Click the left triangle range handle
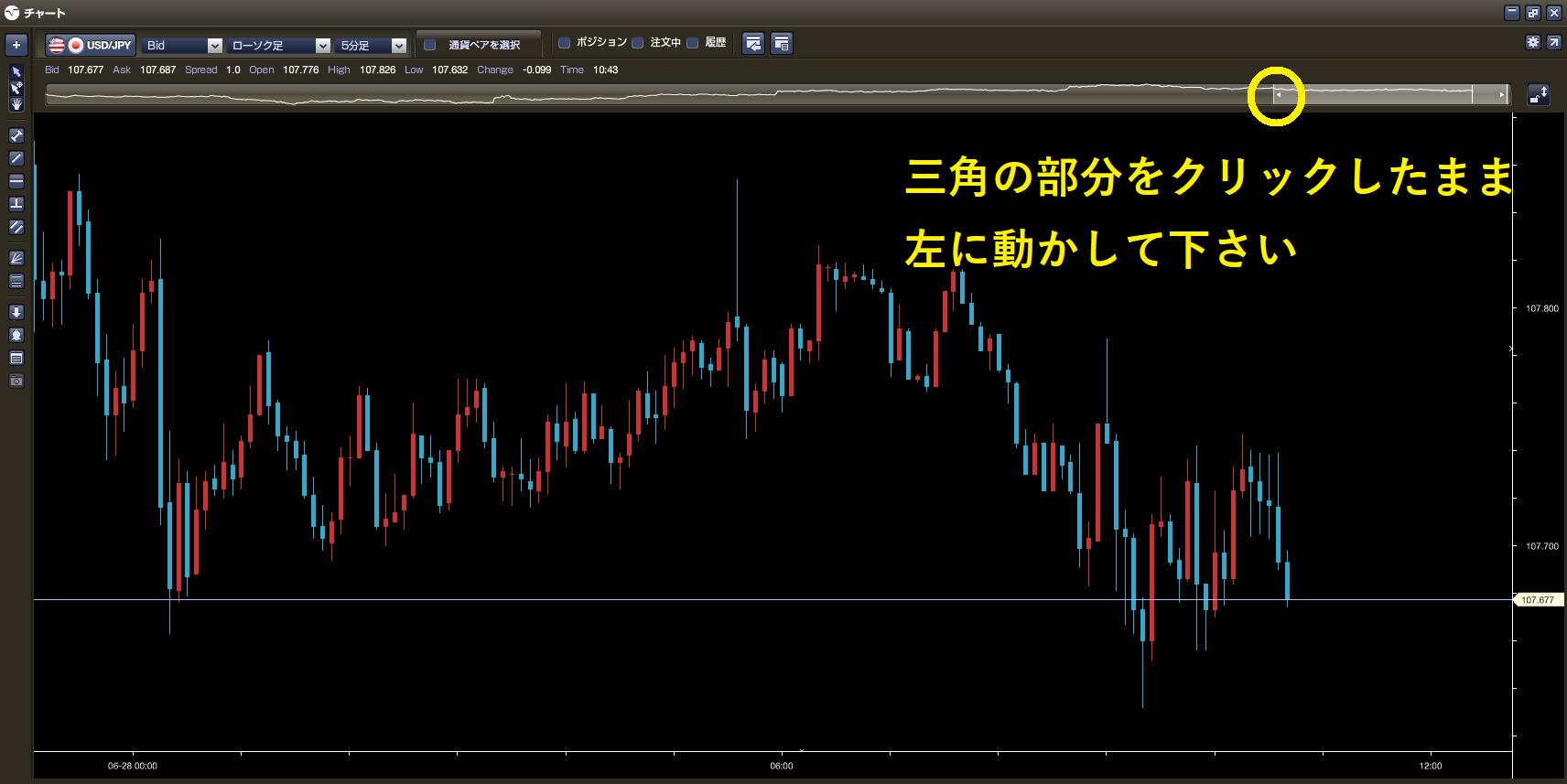Image resolution: width=1567 pixels, height=784 pixels. point(1278,95)
